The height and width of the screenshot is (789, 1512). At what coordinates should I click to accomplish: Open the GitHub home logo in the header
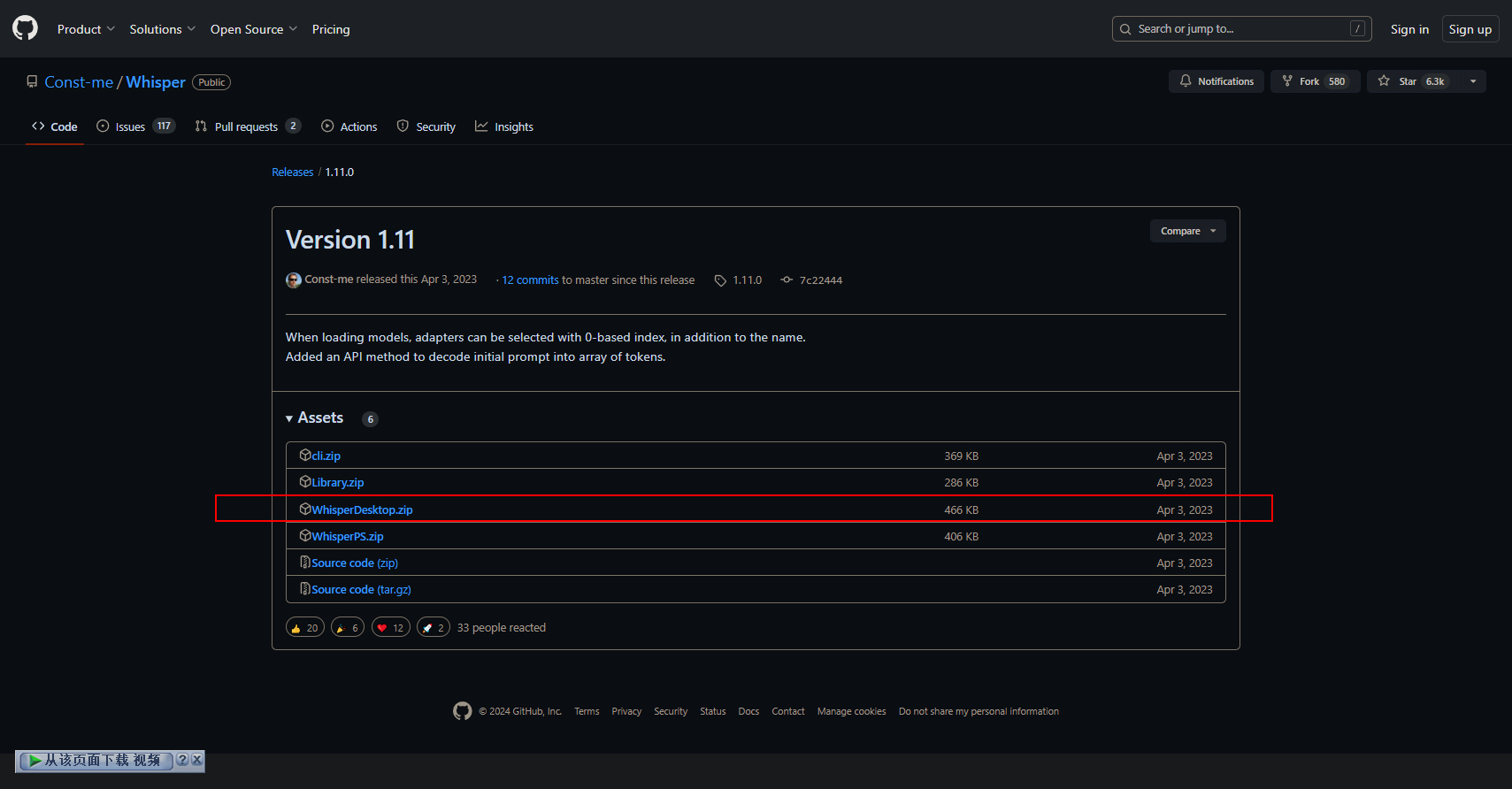click(x=25, y=28)
